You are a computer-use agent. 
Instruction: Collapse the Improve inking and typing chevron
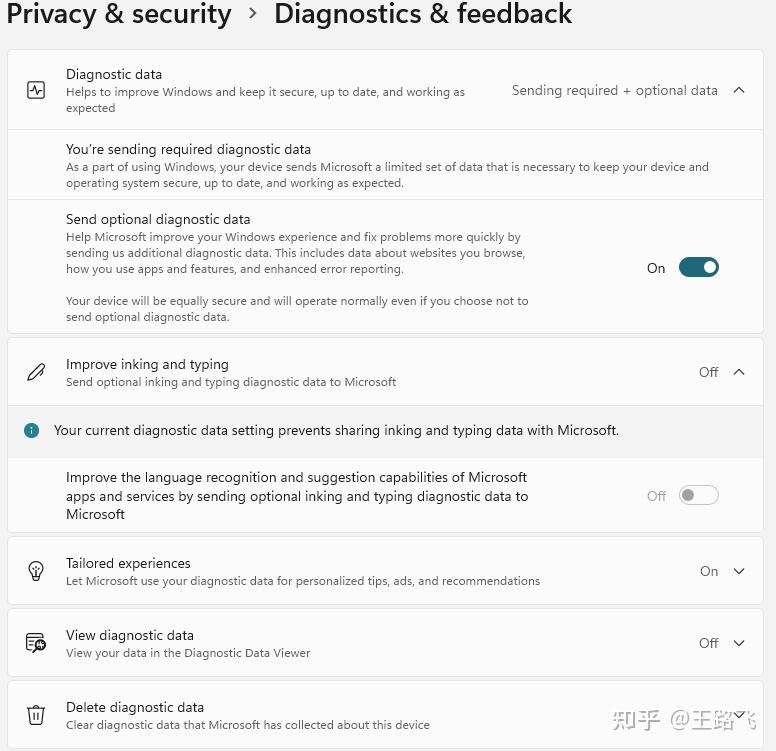739,372
